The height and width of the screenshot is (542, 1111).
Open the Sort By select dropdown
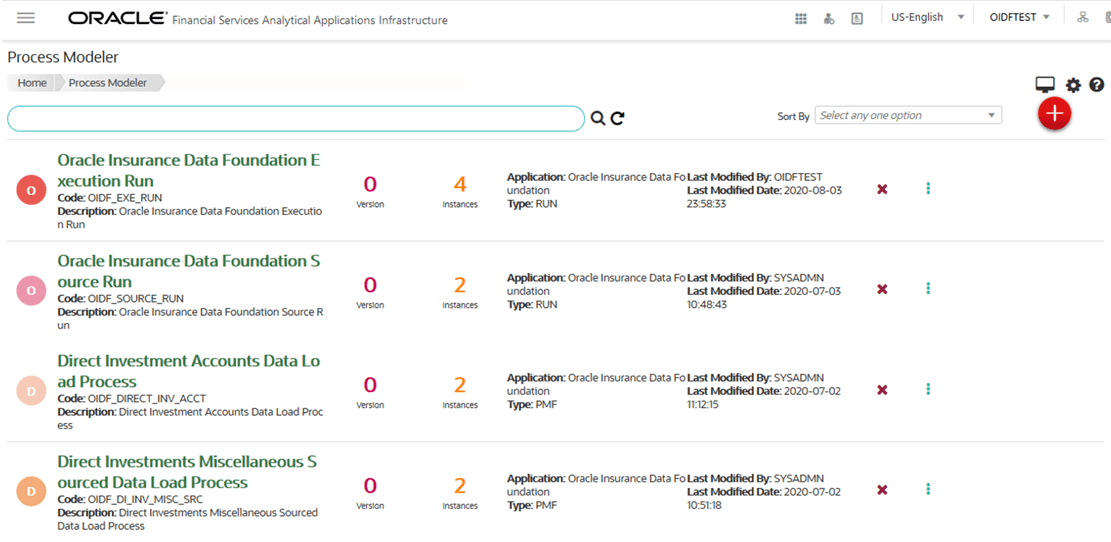tap(908, 115)
